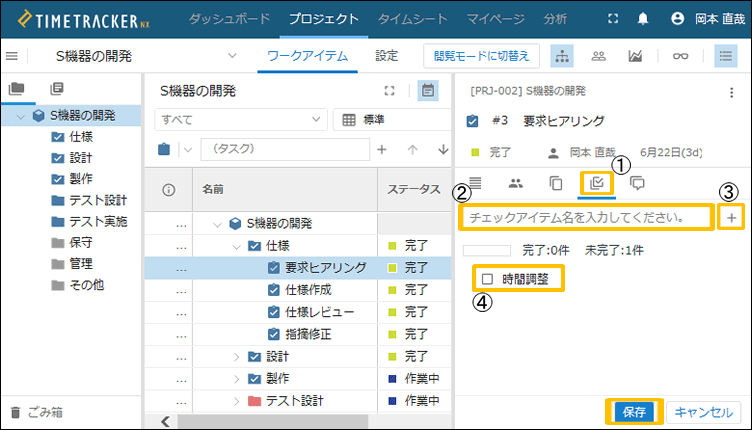Select その他 folder in the left tree
The width and height of the screenshot is (752, 430).
click(x=77, y=285)
